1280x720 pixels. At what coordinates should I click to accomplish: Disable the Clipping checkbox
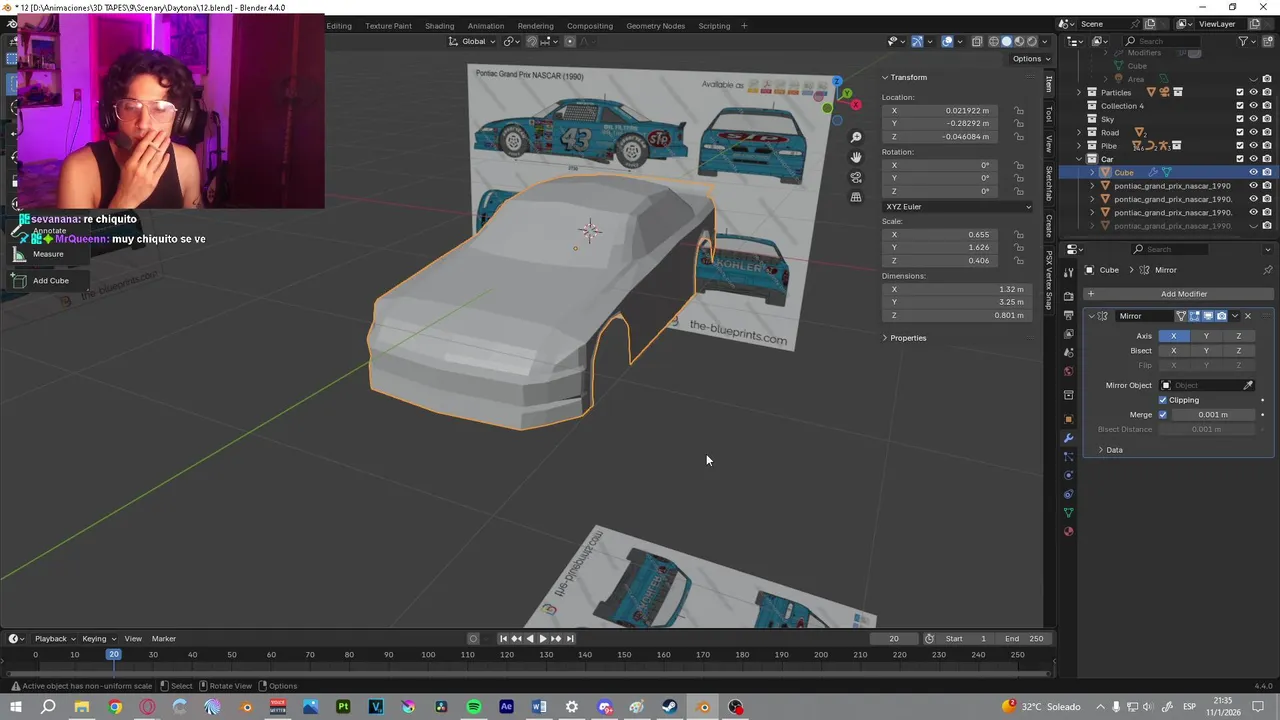click(x=1163, y=400)
